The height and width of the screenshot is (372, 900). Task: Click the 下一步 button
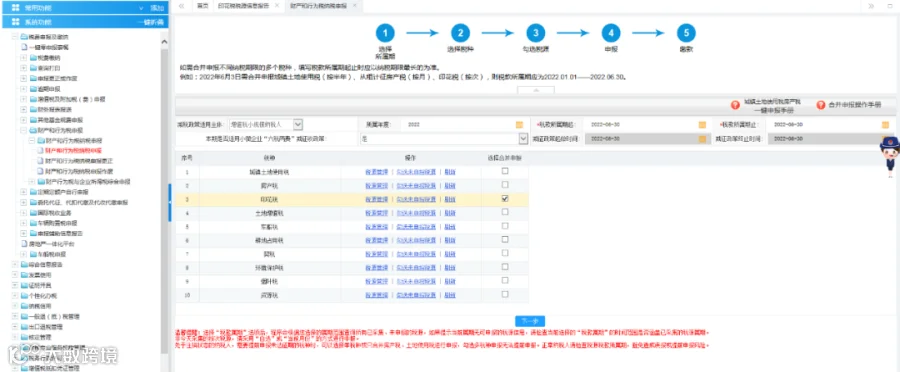click(x=530, y=321)
